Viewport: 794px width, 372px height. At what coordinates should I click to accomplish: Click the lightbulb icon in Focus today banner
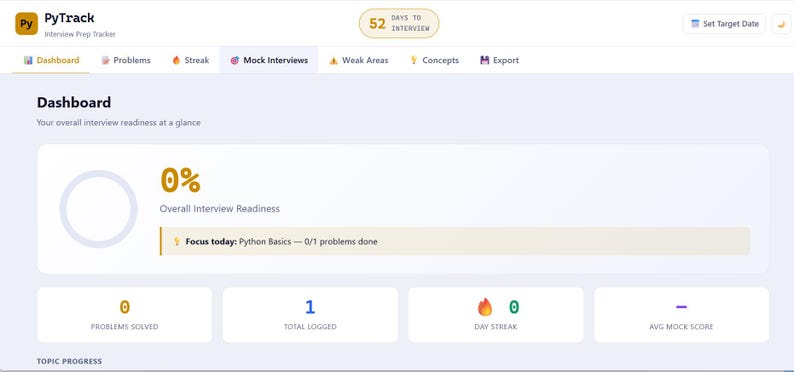(177, 241)
